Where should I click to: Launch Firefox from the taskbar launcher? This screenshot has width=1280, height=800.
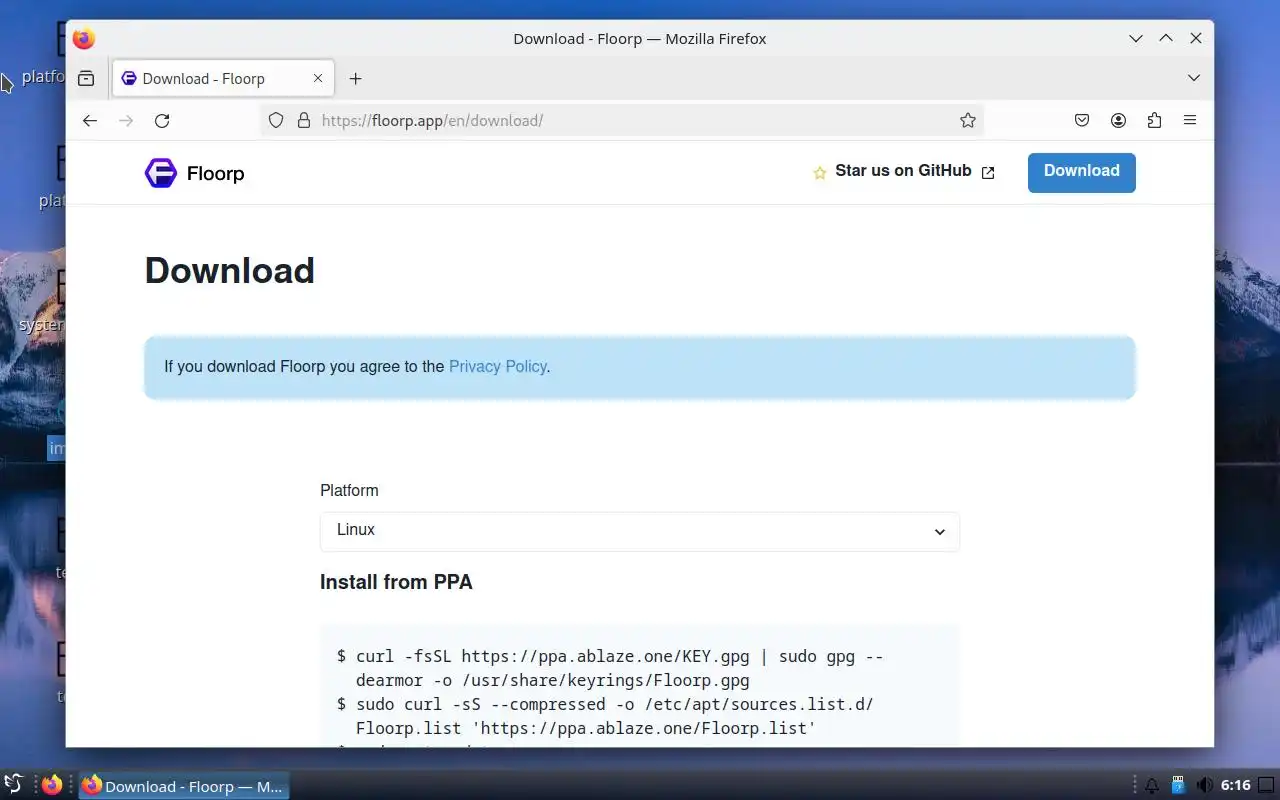point(52,785)
